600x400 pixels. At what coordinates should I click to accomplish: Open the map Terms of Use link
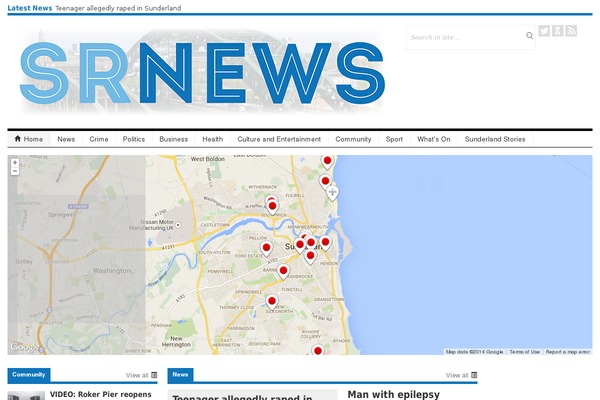point(525,352)
